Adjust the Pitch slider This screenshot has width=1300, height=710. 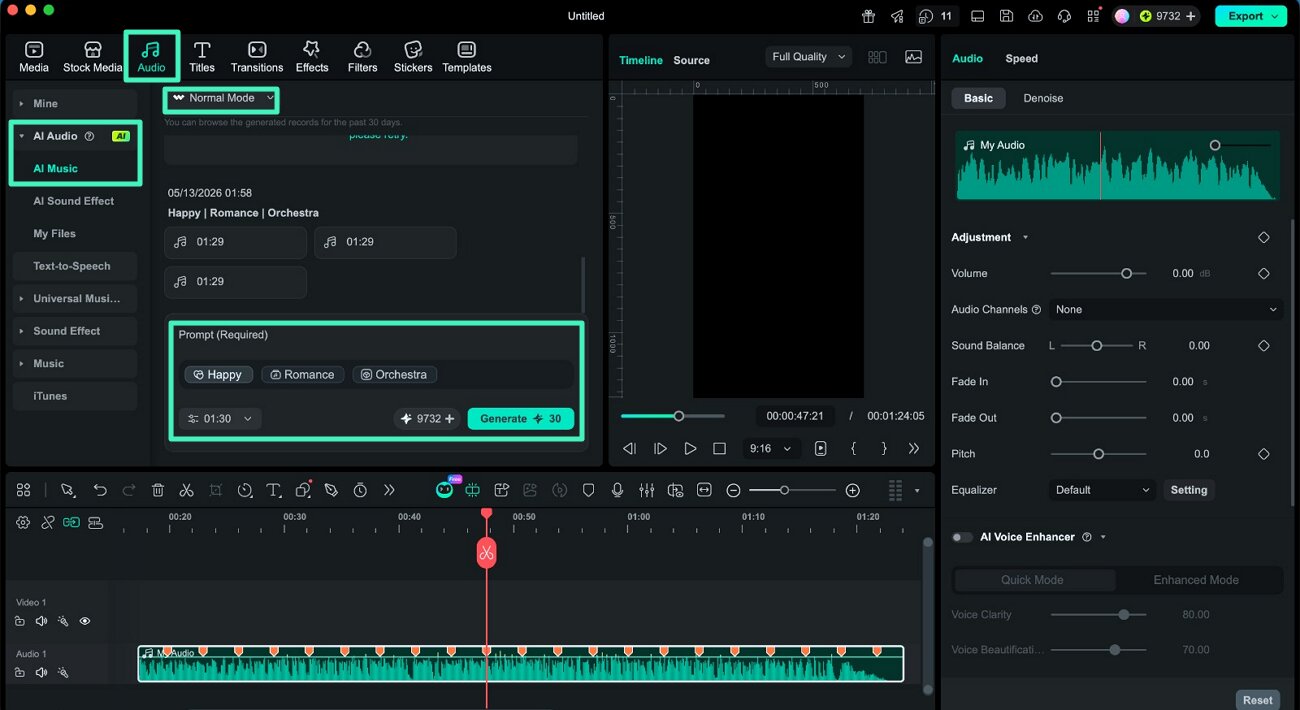(x=1098, y=454)
